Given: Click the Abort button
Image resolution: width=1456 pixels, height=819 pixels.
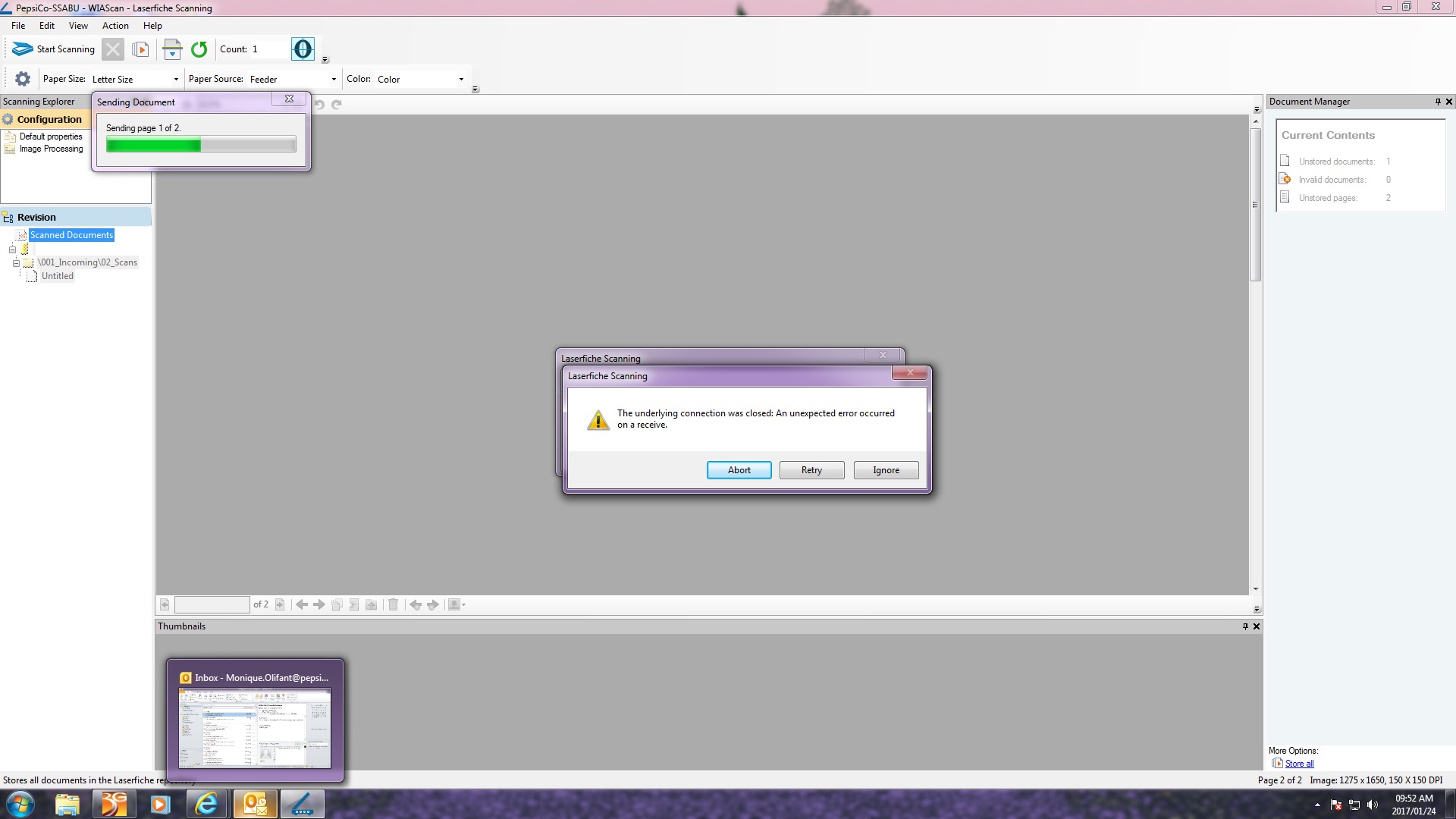Looking at the screenshot, I should (739, 470).
